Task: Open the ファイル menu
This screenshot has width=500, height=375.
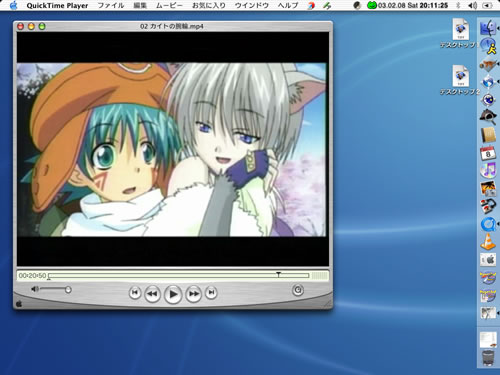Action: click(111, 6)
